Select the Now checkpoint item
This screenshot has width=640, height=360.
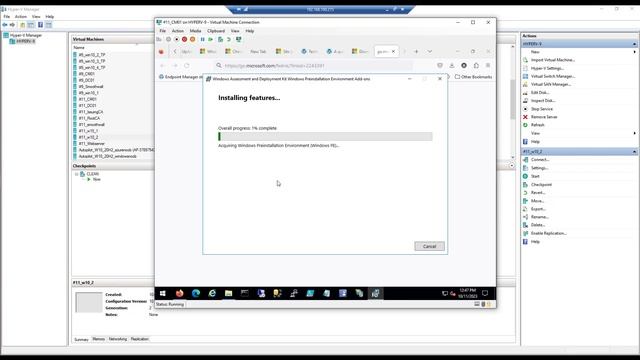(96, 179)
